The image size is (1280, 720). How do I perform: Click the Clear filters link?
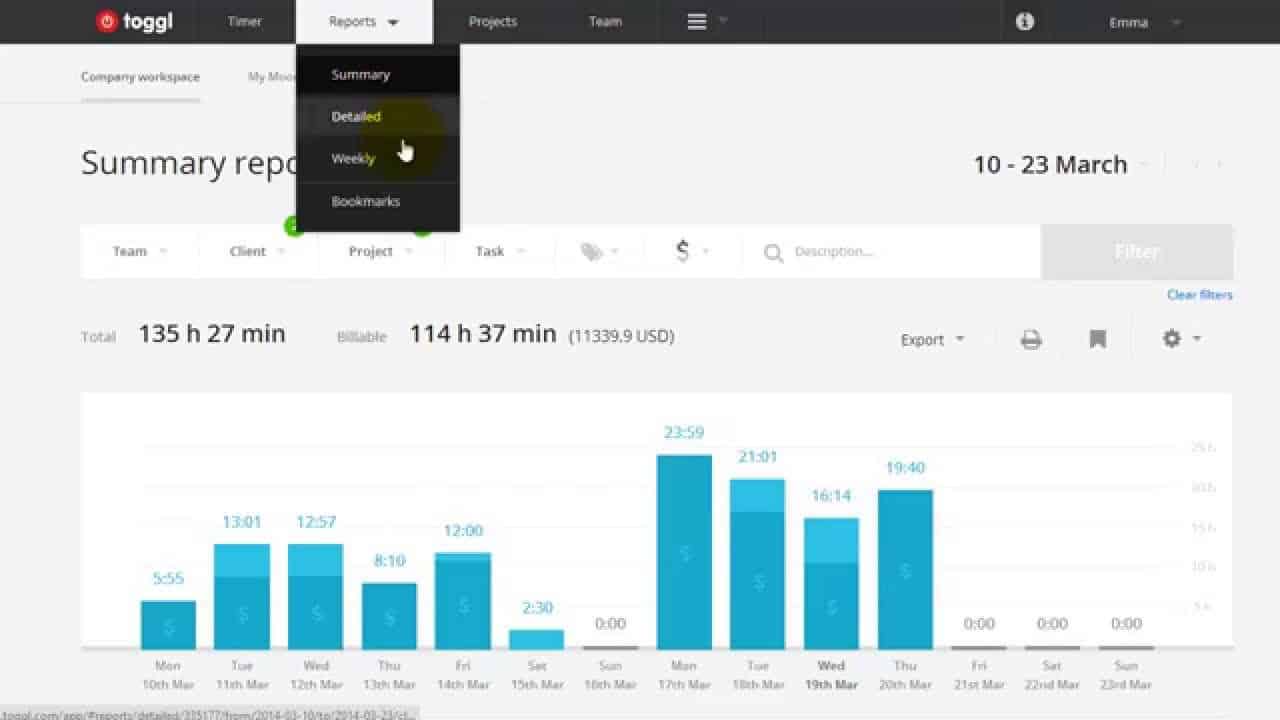point(1198,294)
